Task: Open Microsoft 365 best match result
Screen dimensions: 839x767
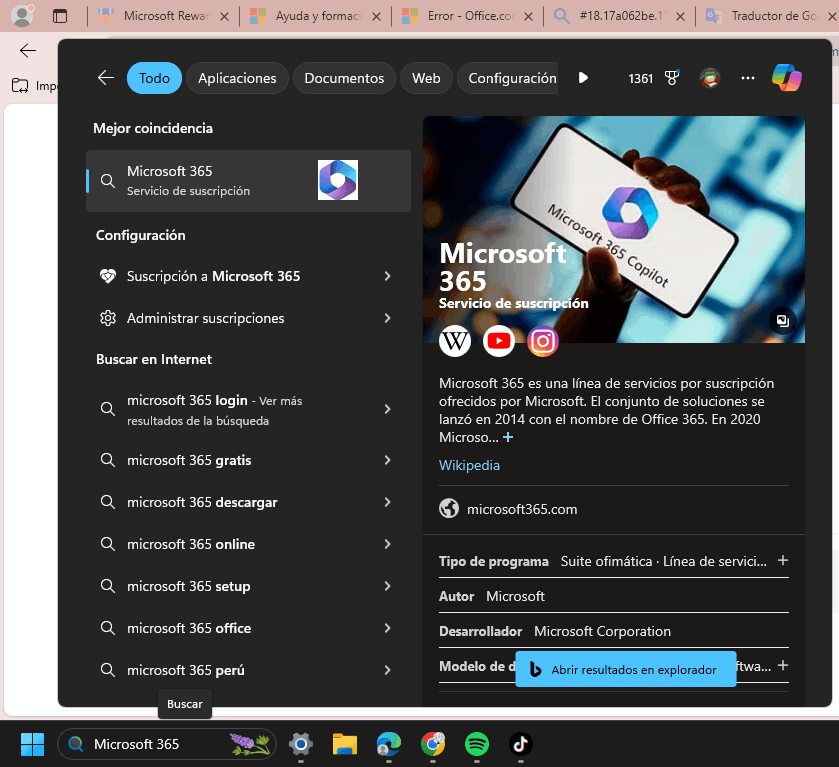Action: click(248, 181)
